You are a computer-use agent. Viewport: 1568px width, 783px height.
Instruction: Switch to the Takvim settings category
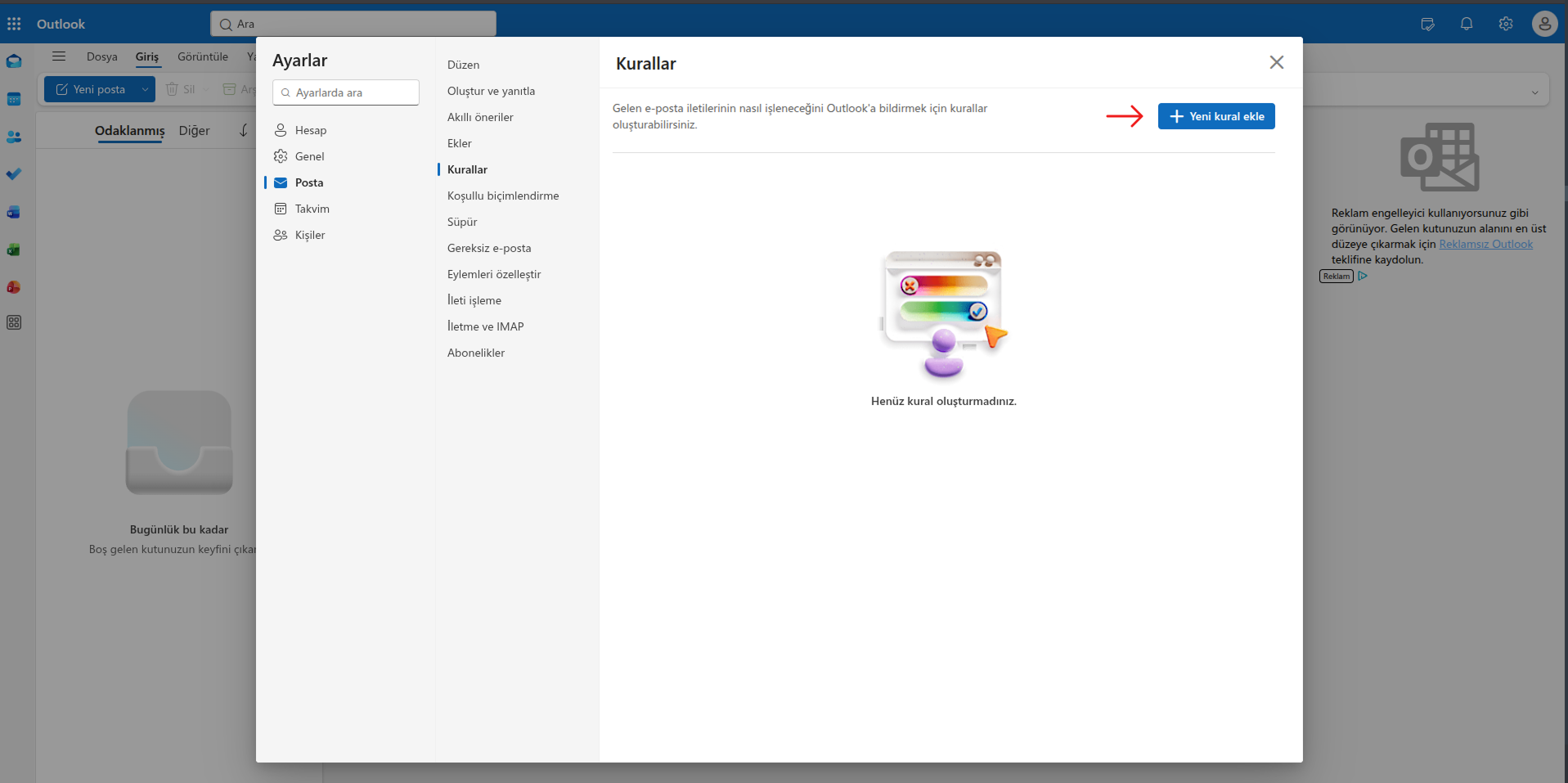[312, 209]
